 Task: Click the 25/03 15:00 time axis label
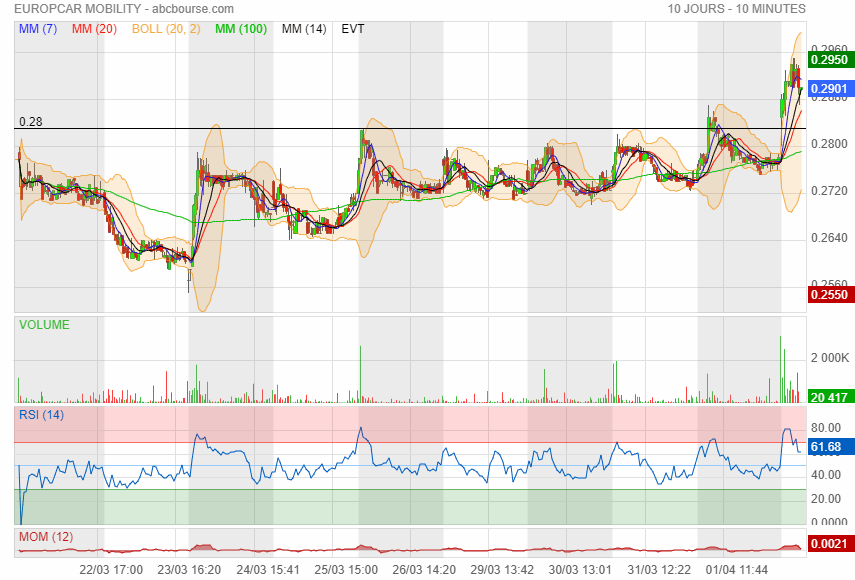[346, 569]
